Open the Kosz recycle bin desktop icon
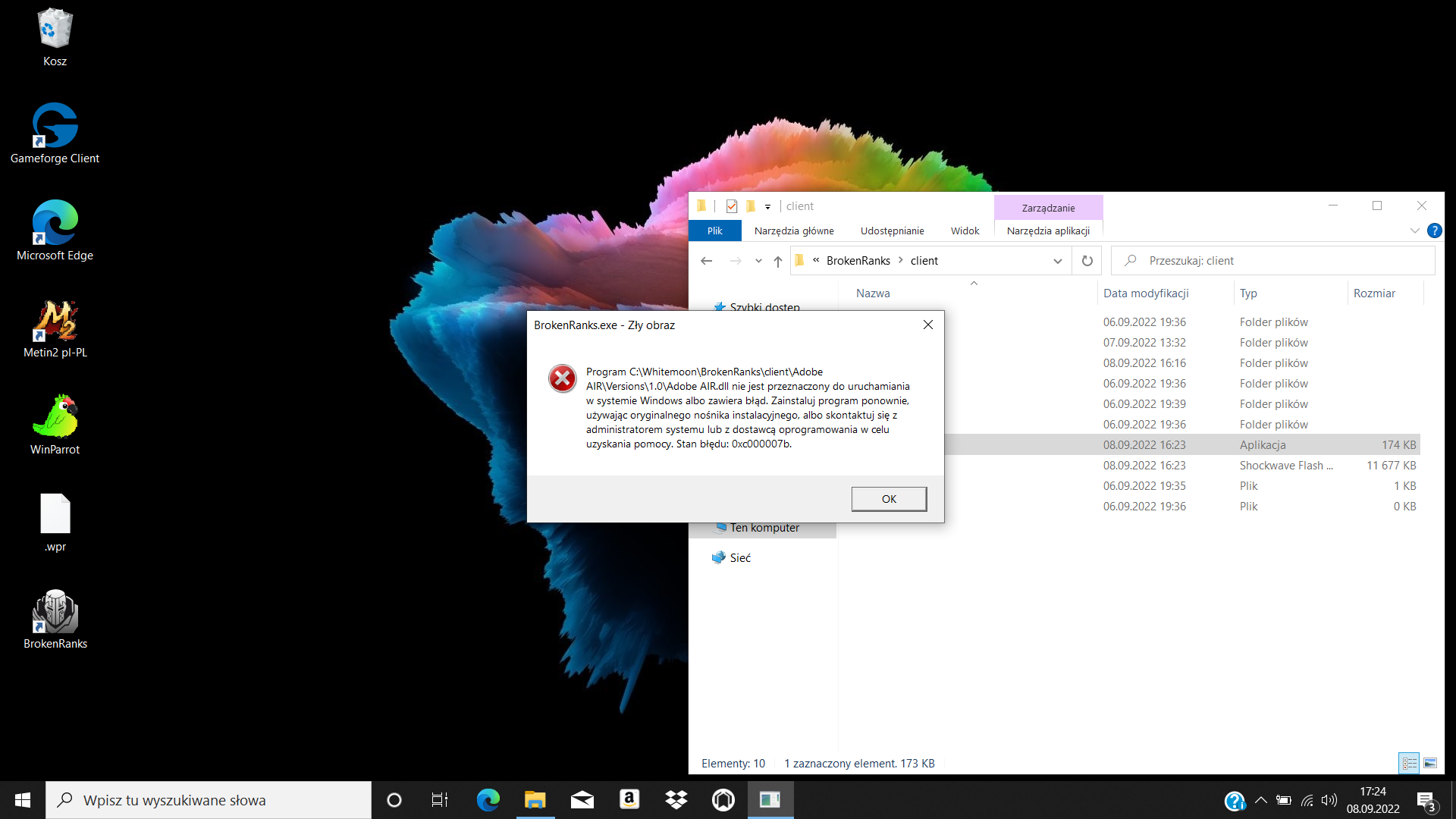Screen dimensions: 1456x819 (55, 38)
